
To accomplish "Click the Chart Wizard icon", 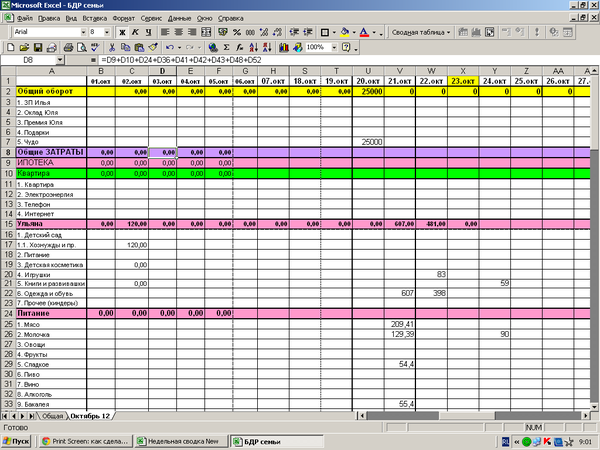I will point(283,47).
